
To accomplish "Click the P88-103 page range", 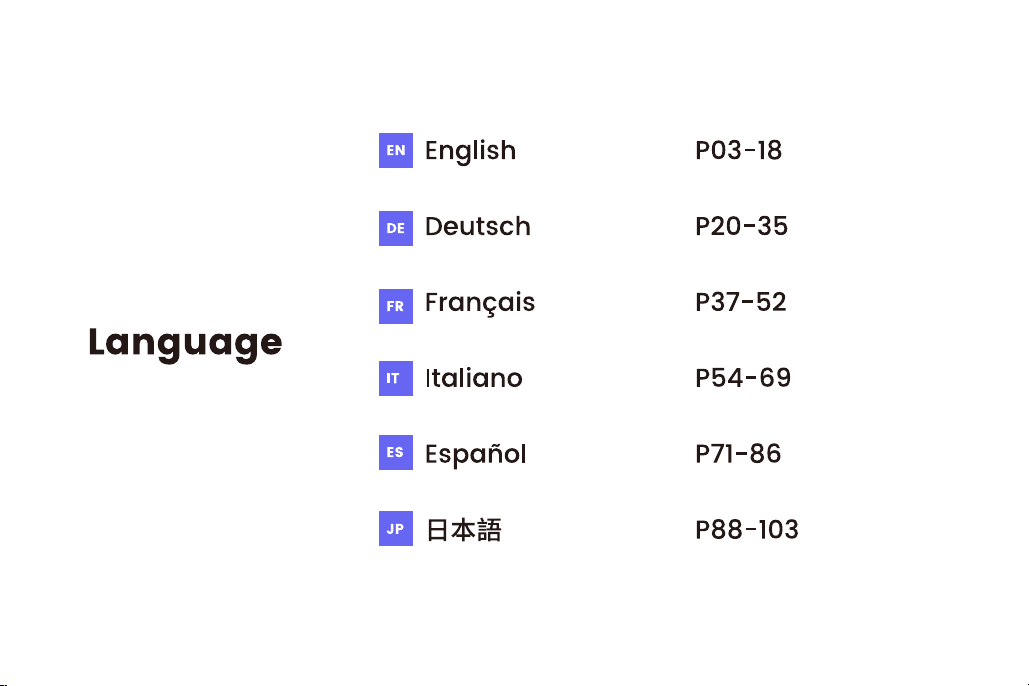I will (747, 530).
